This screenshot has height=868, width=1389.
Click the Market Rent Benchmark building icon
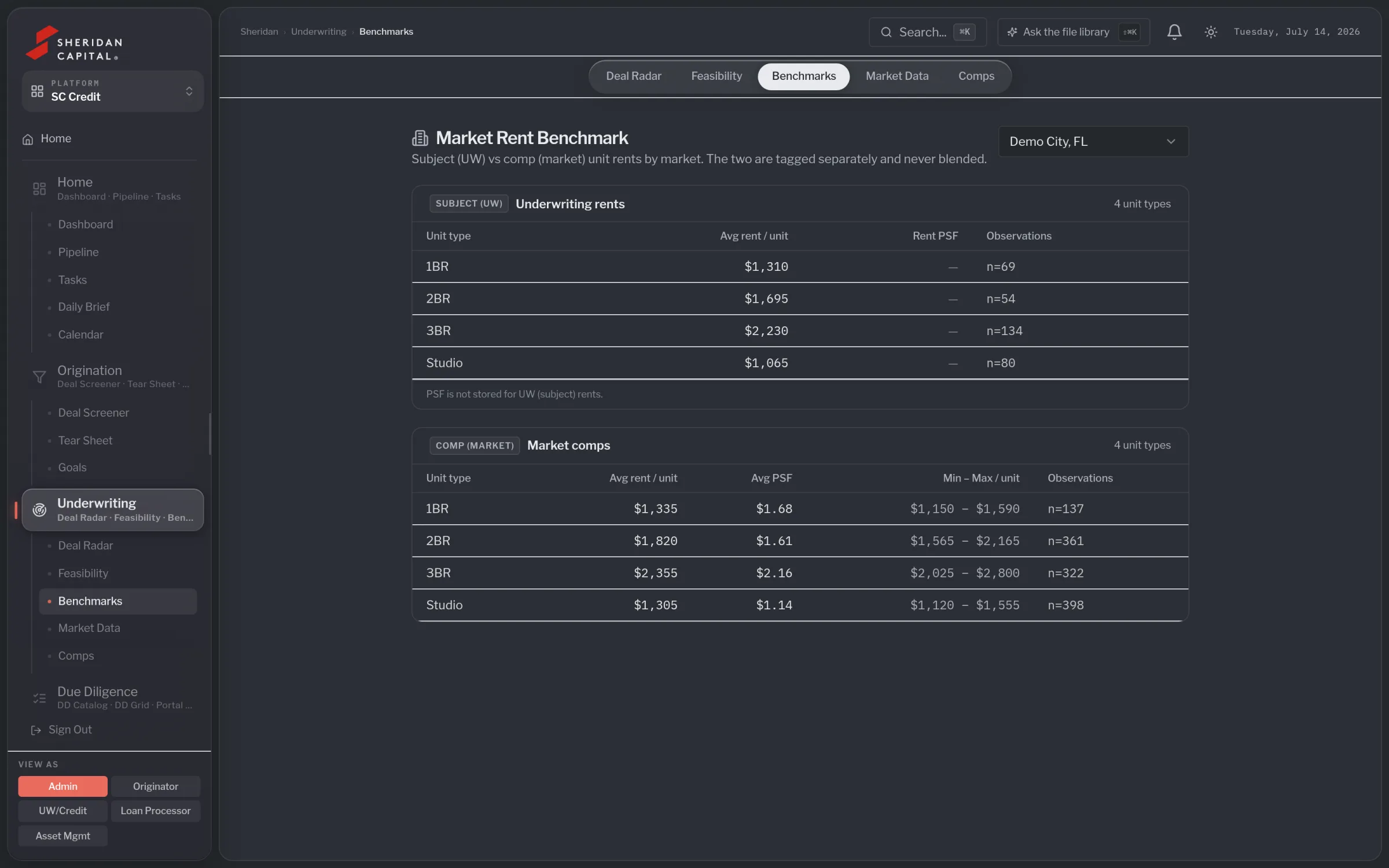click(x=420, y=138)
